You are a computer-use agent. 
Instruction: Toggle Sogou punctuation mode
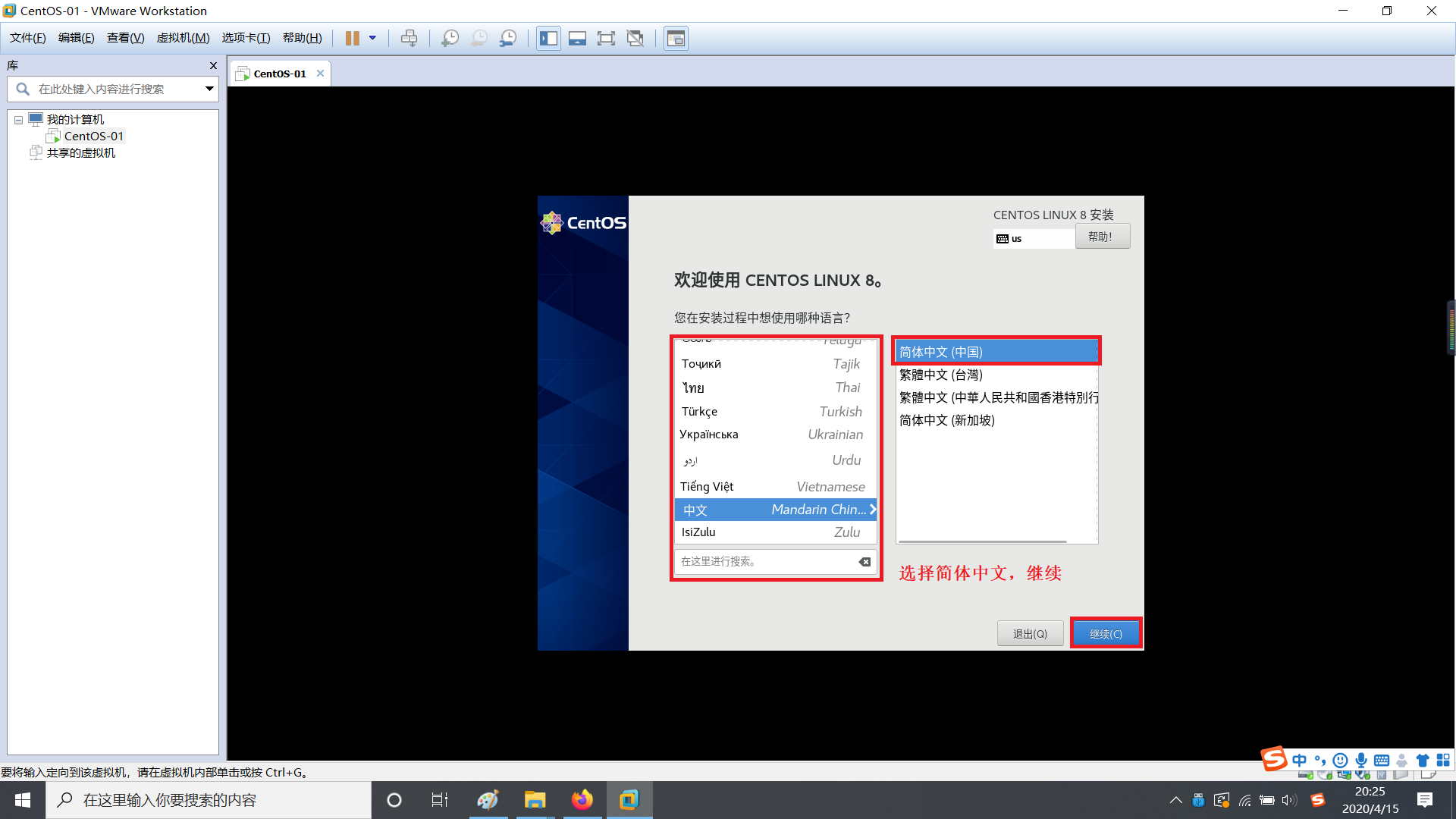1320,760
